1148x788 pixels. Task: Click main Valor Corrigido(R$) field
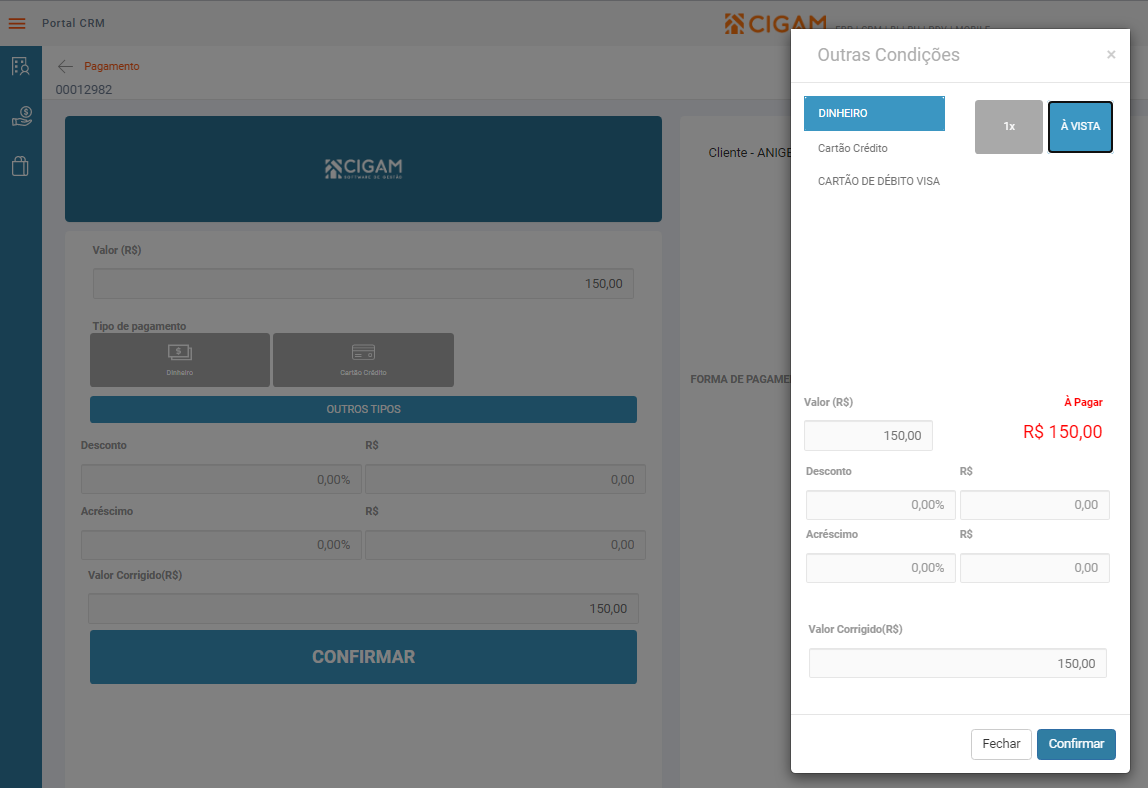[x=363, y=609]
